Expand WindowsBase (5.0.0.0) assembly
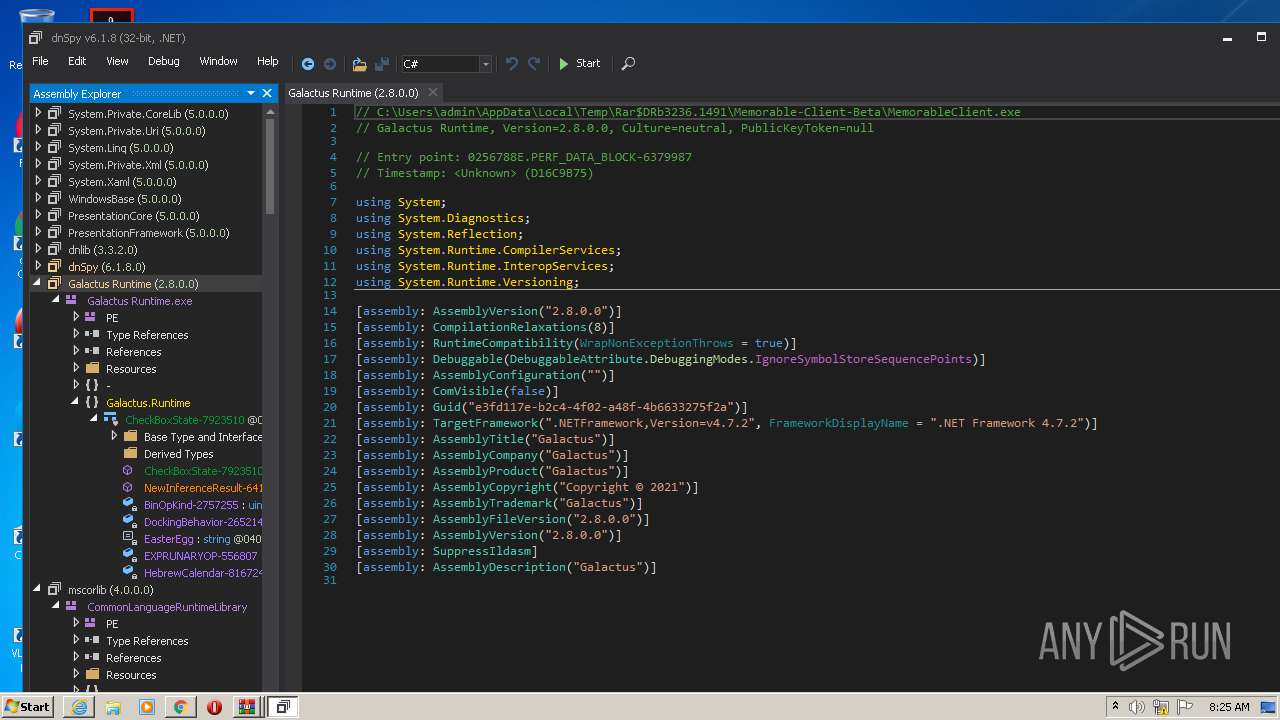This screenshot has width=1280, height=720. 39,199
